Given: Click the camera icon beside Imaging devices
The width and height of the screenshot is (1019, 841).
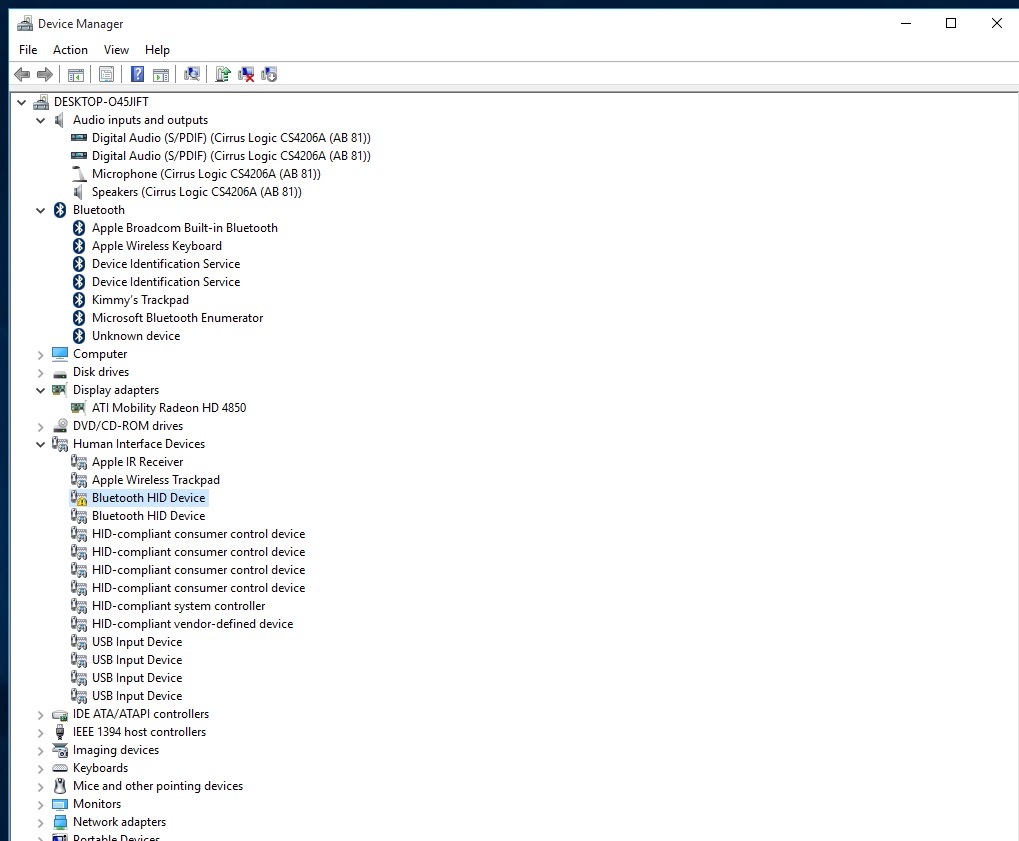Looking at the screenshot, I should coord(60,750).
